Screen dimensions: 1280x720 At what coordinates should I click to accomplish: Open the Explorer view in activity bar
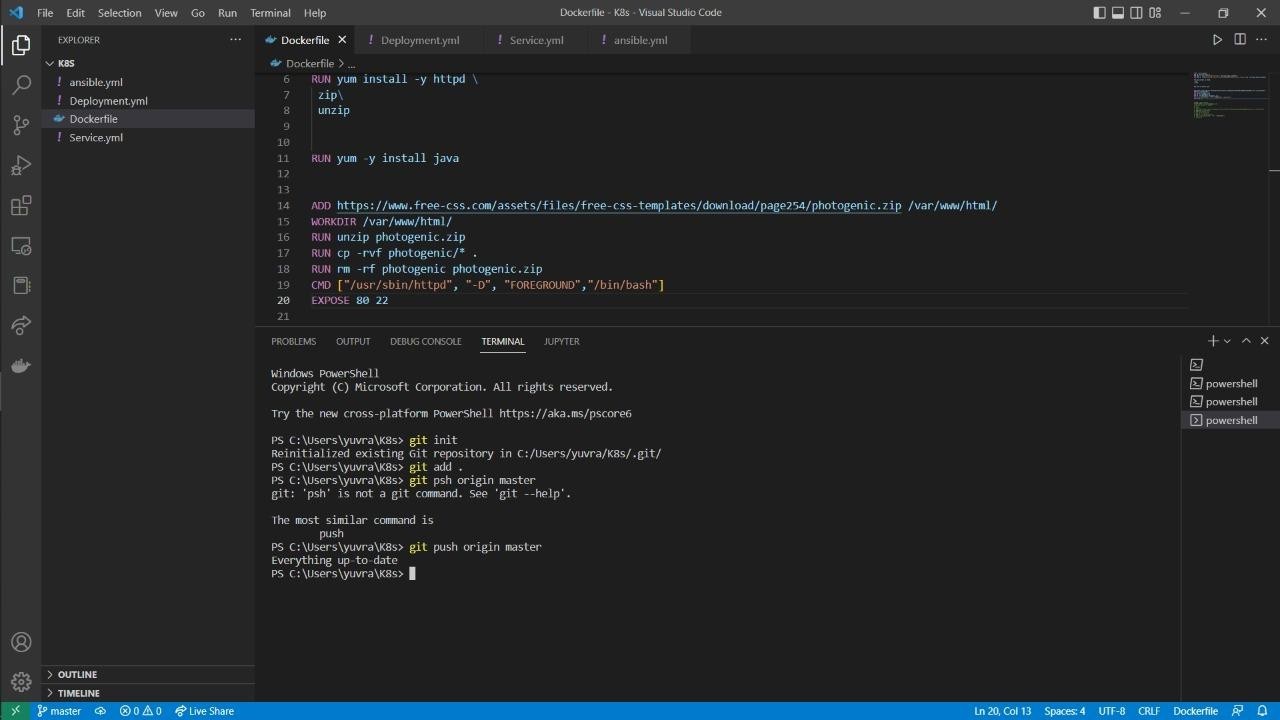pos(21,45)
